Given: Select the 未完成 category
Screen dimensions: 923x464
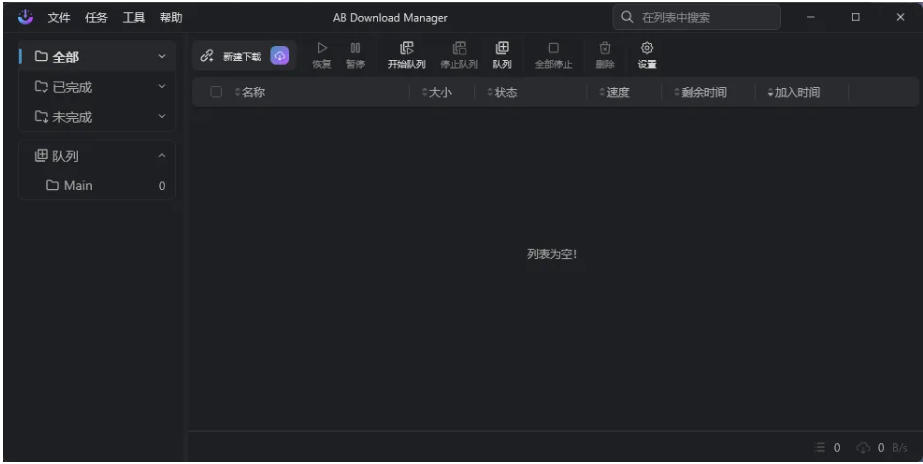Looking at the screenshot, I should coord(98,117).
